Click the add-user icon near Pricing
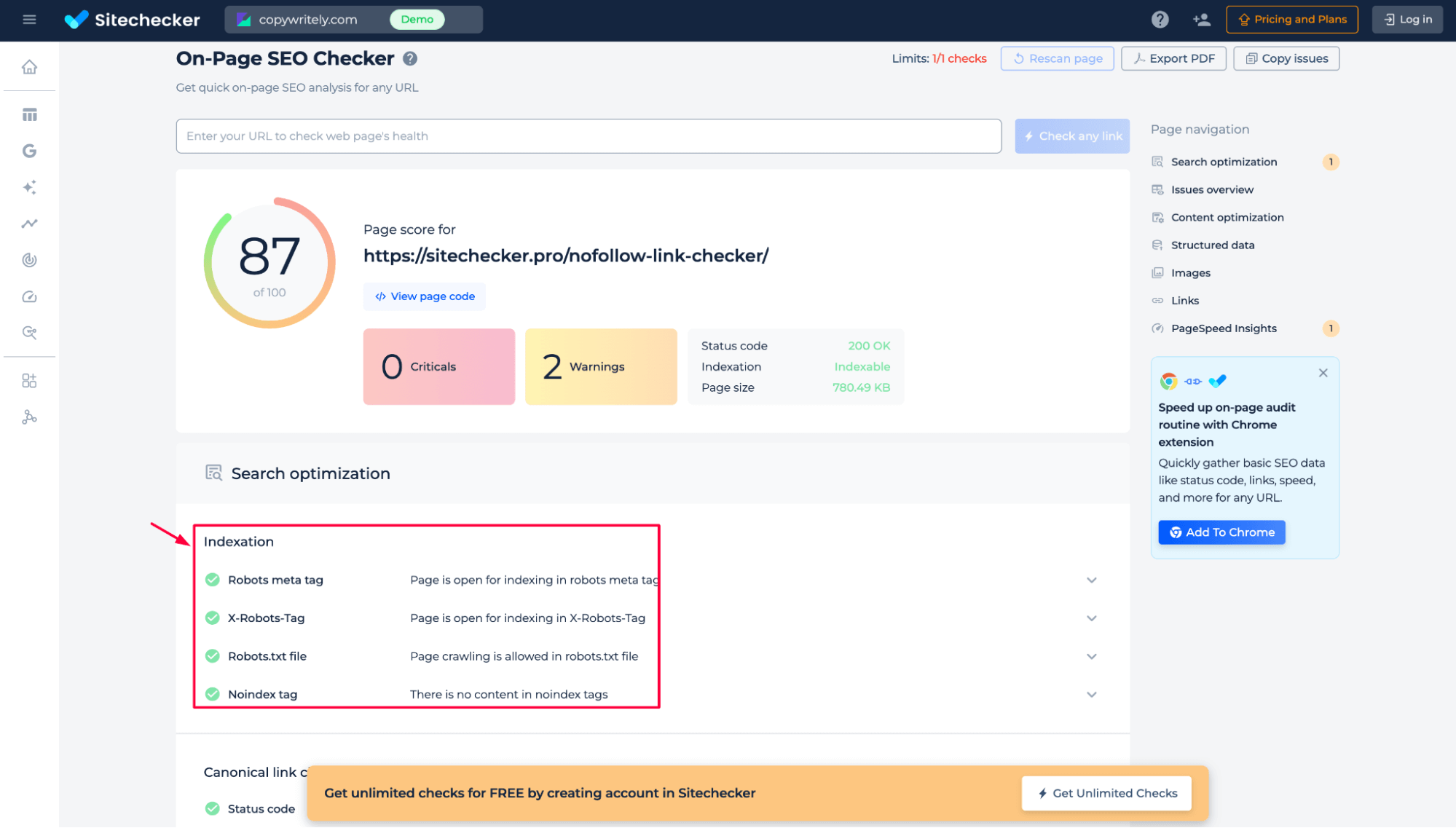 click(1201, 19)
